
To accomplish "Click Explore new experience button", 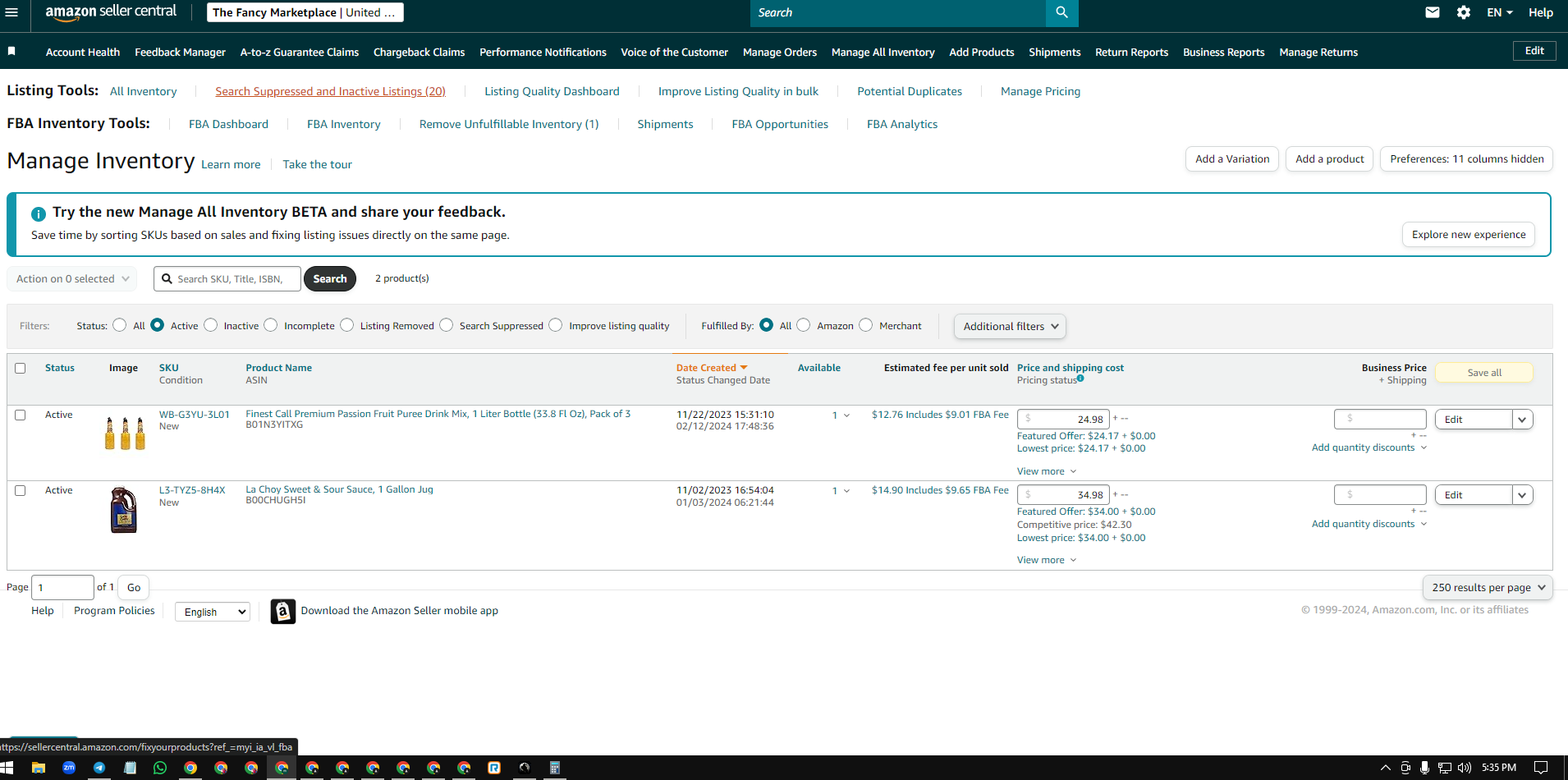I will point(1469,234).
